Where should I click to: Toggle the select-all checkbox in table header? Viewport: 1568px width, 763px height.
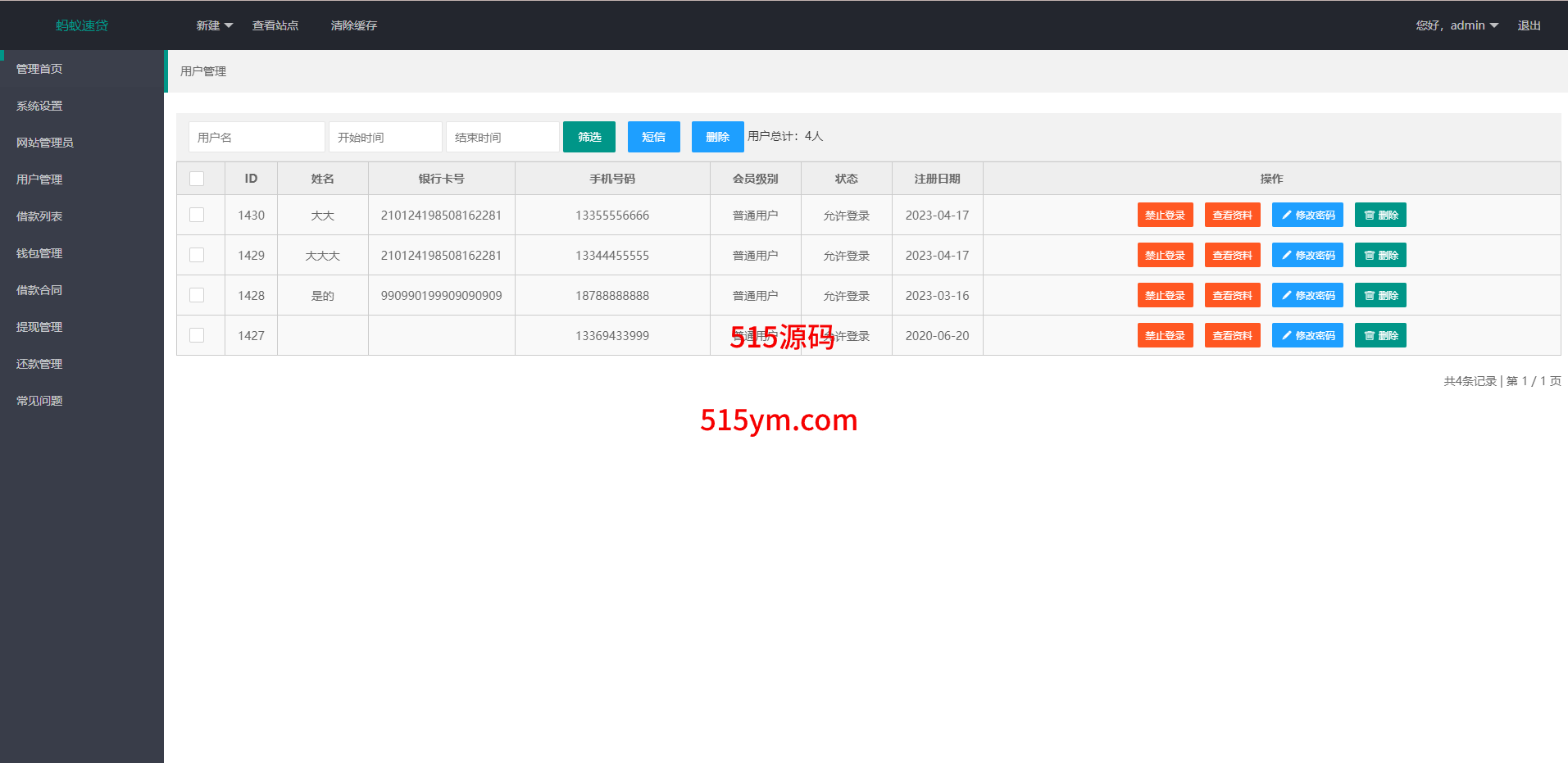click(197, 179)
